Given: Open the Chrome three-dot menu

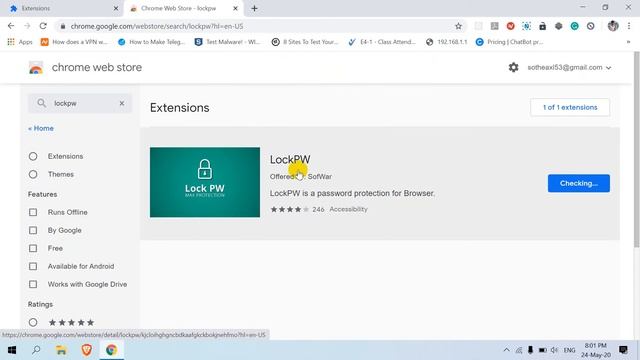Looking at the screenshot, I should tap(629, 26).
